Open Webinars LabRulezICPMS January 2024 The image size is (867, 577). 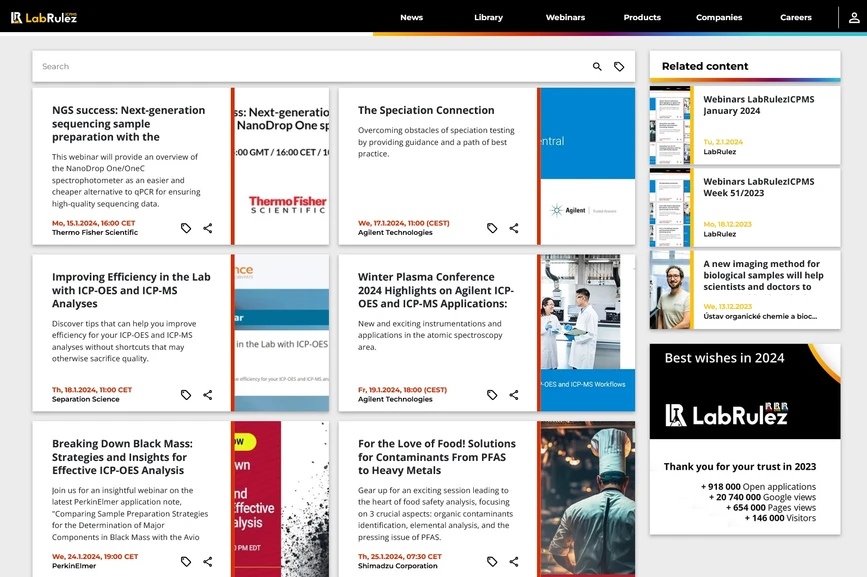[759, 105]
